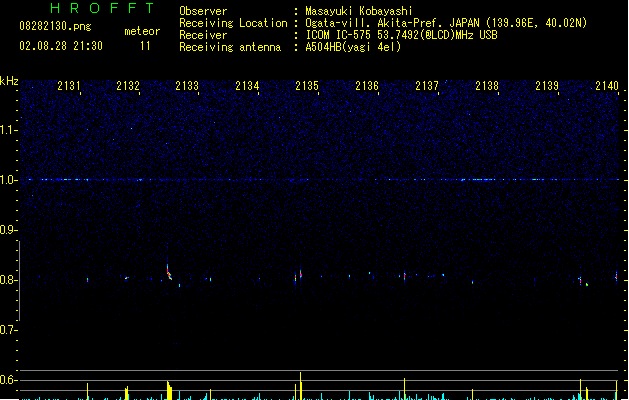Click the 0.9 kHz axis label

pos(9,230)
